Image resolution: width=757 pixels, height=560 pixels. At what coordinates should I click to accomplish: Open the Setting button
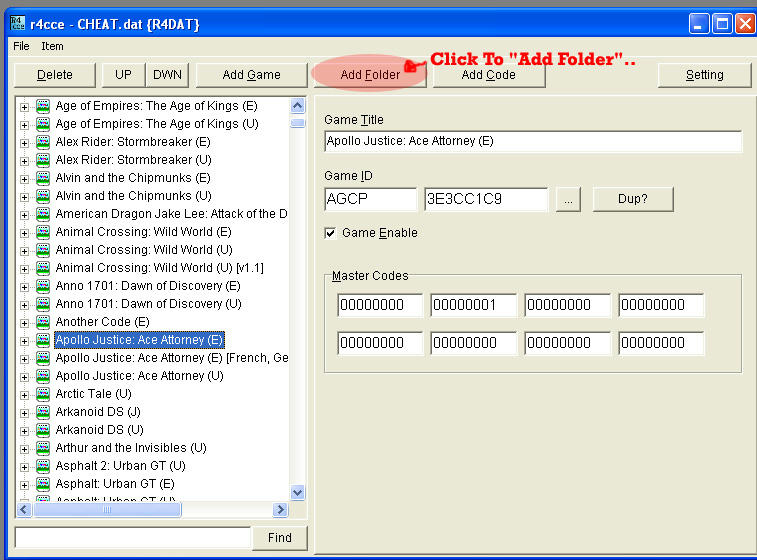pyautogui.click(x=704, y=75)
